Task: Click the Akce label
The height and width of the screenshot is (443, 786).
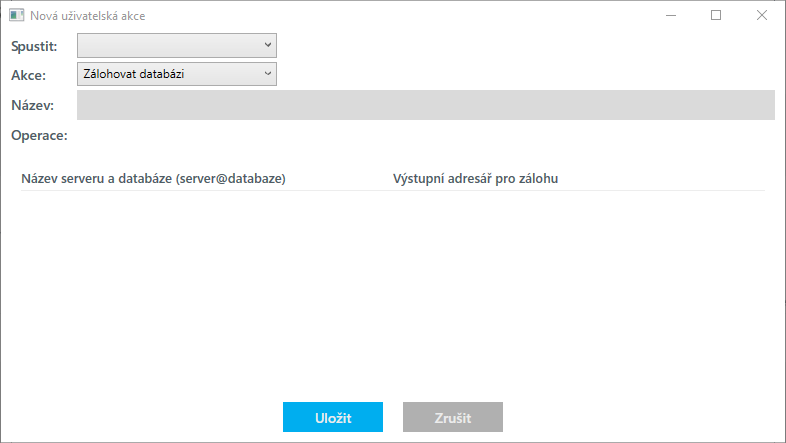Action: point(29,75)
